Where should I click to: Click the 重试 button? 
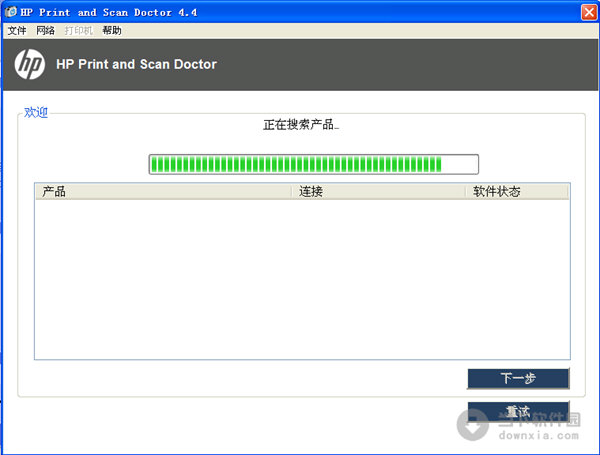[x=518, y=411]
